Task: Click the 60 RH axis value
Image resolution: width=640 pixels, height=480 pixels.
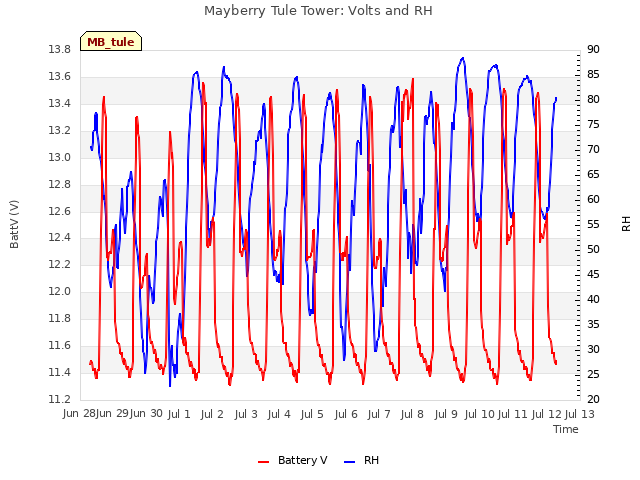Action: point(593,200)
